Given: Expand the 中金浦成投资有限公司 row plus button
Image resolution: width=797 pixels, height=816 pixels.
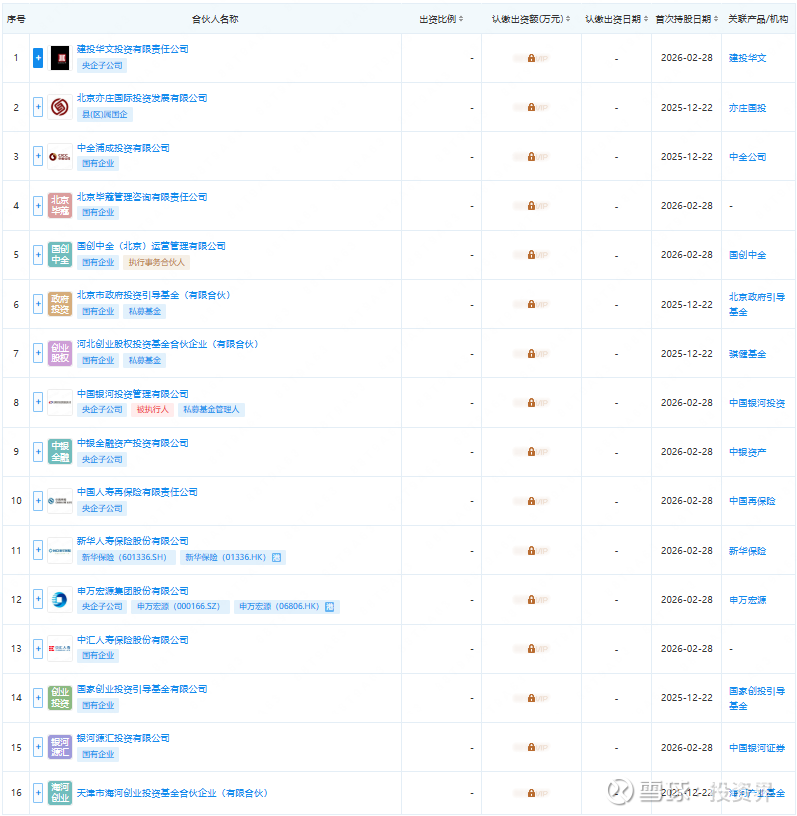Looking at the screenshot, I should 38,156.
